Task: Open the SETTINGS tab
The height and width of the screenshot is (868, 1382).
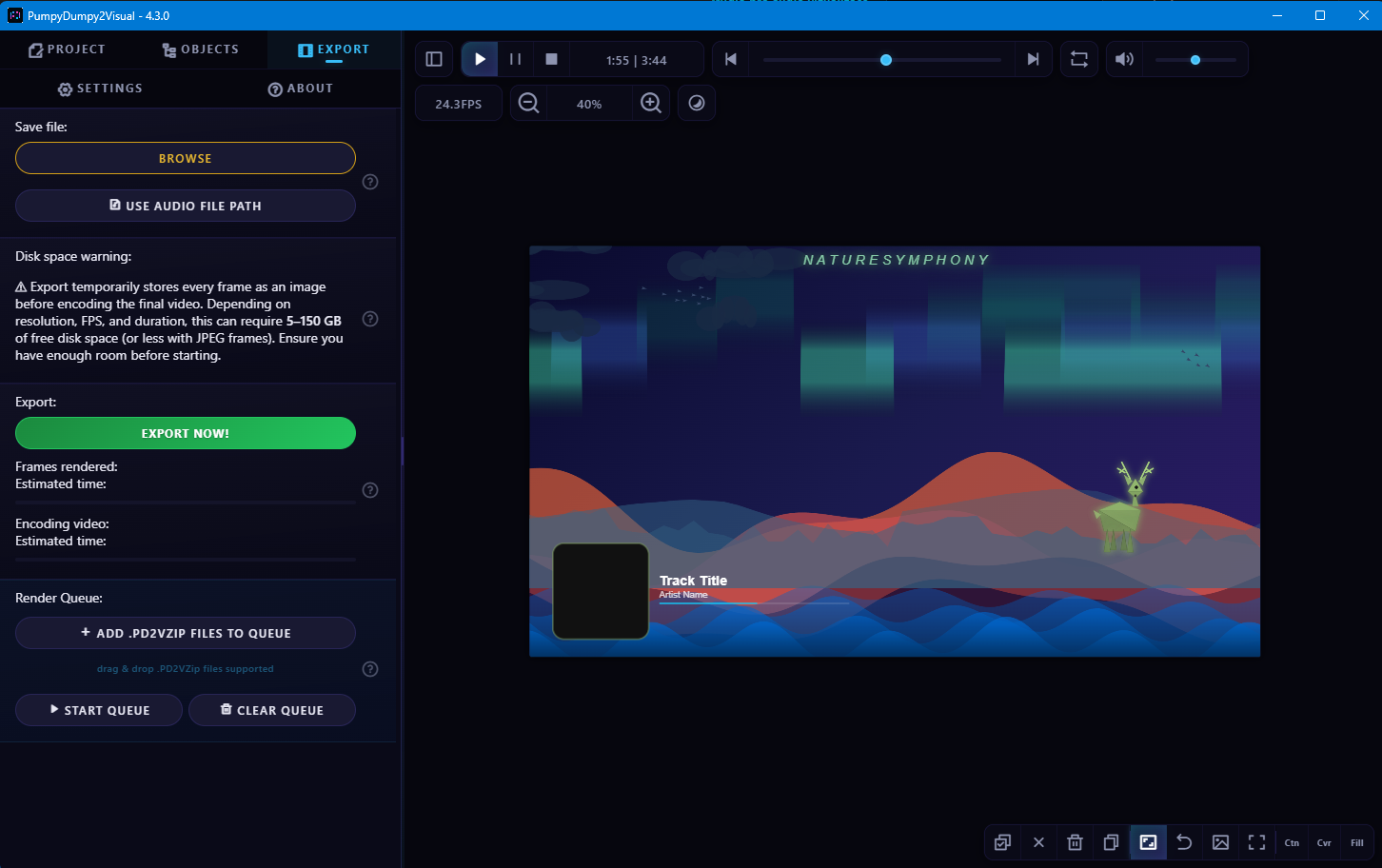Action: (100, 88)
